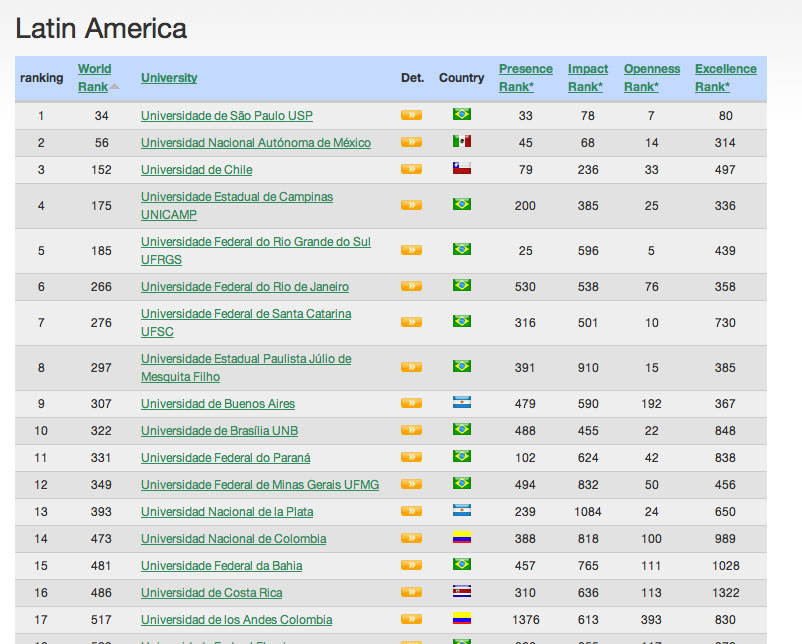The height and width of the screenshot is (644, 802).
Task: Click Chile flag in Universidad de Chile row
Action: (x=462, y=168)
